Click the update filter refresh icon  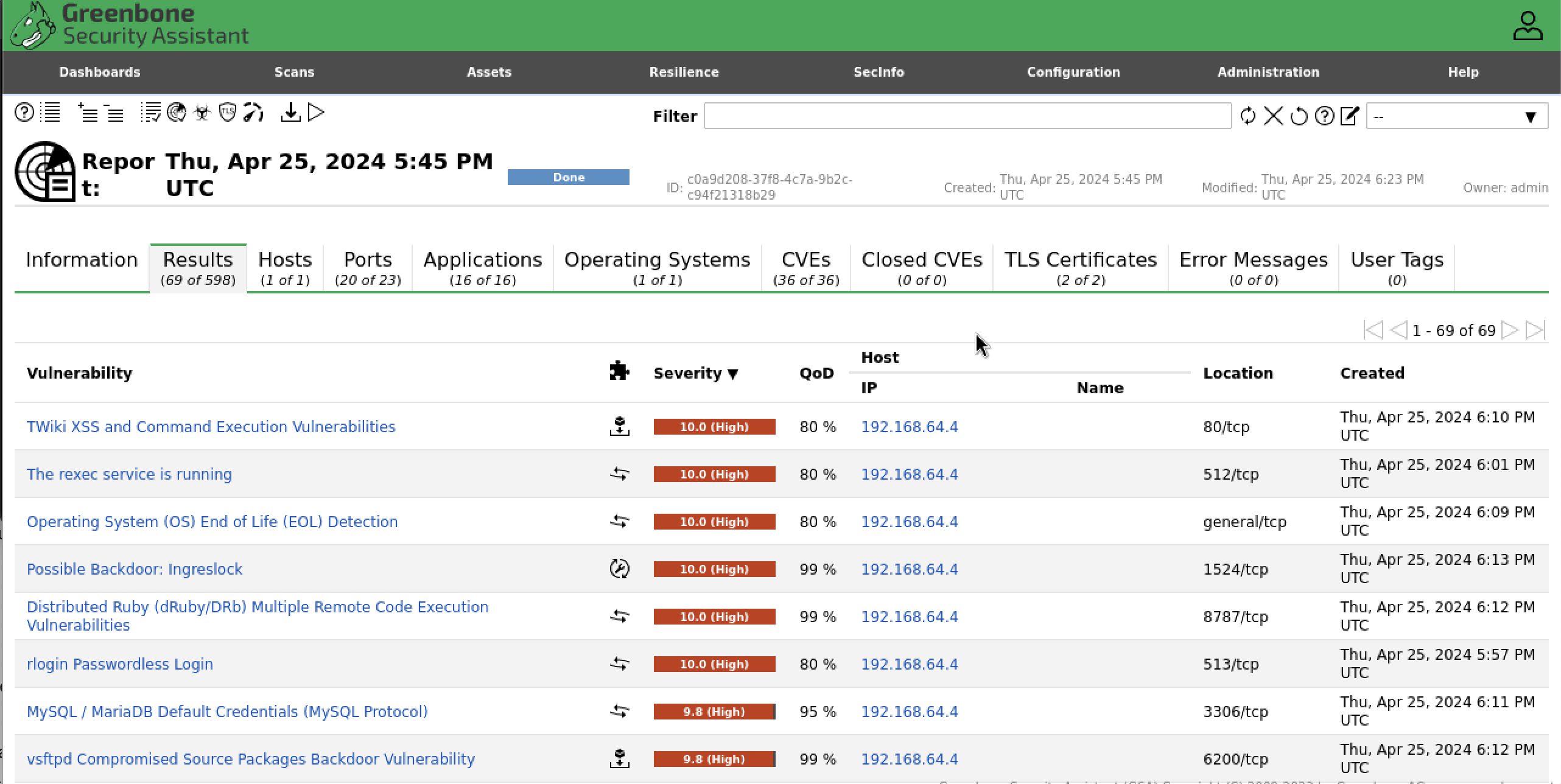click(1247, 116)
